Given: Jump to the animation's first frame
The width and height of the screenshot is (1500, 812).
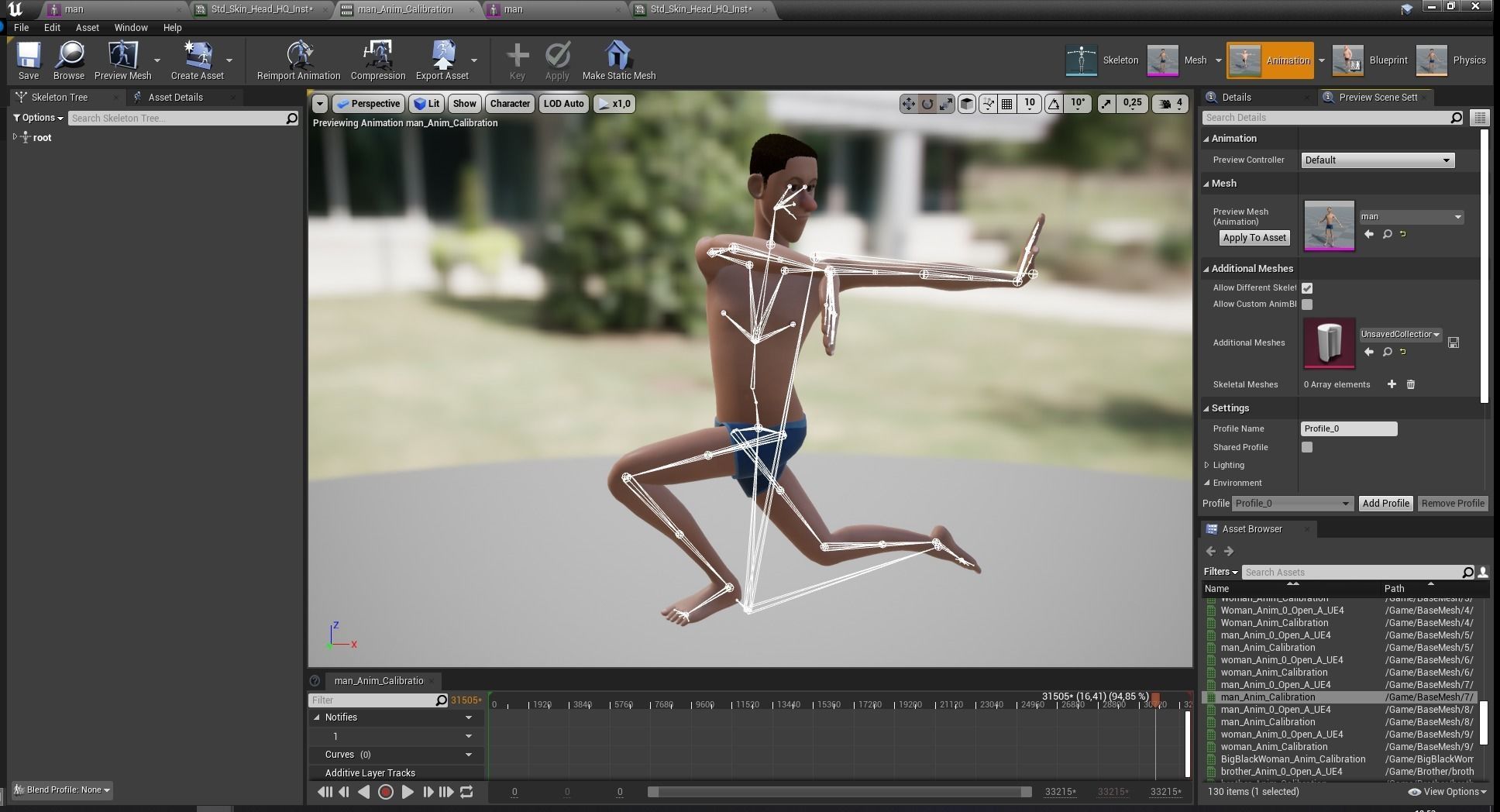Looking at the screenshot, I should click(x=325, y=792).
